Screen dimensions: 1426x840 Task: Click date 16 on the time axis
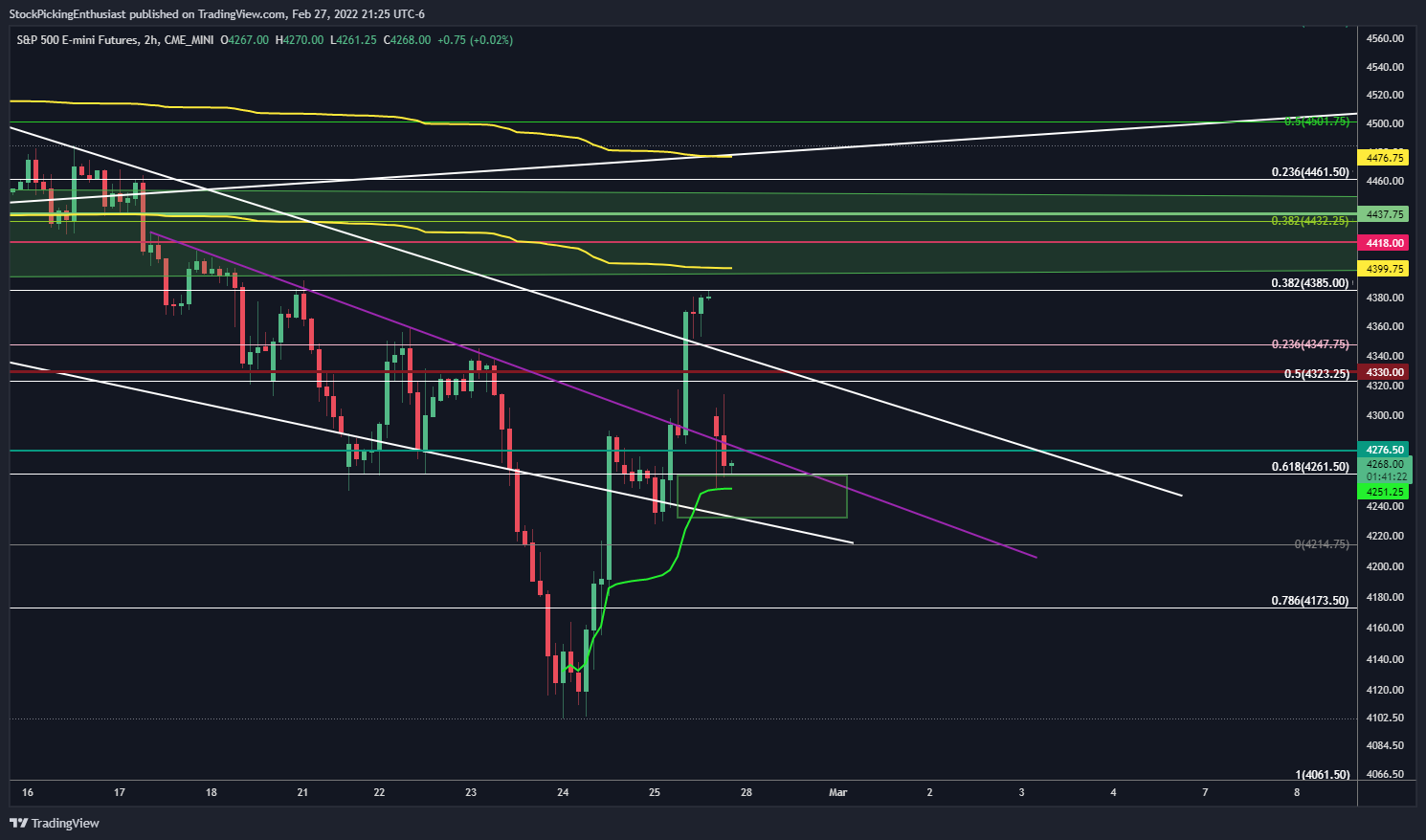tap(27, 792)
